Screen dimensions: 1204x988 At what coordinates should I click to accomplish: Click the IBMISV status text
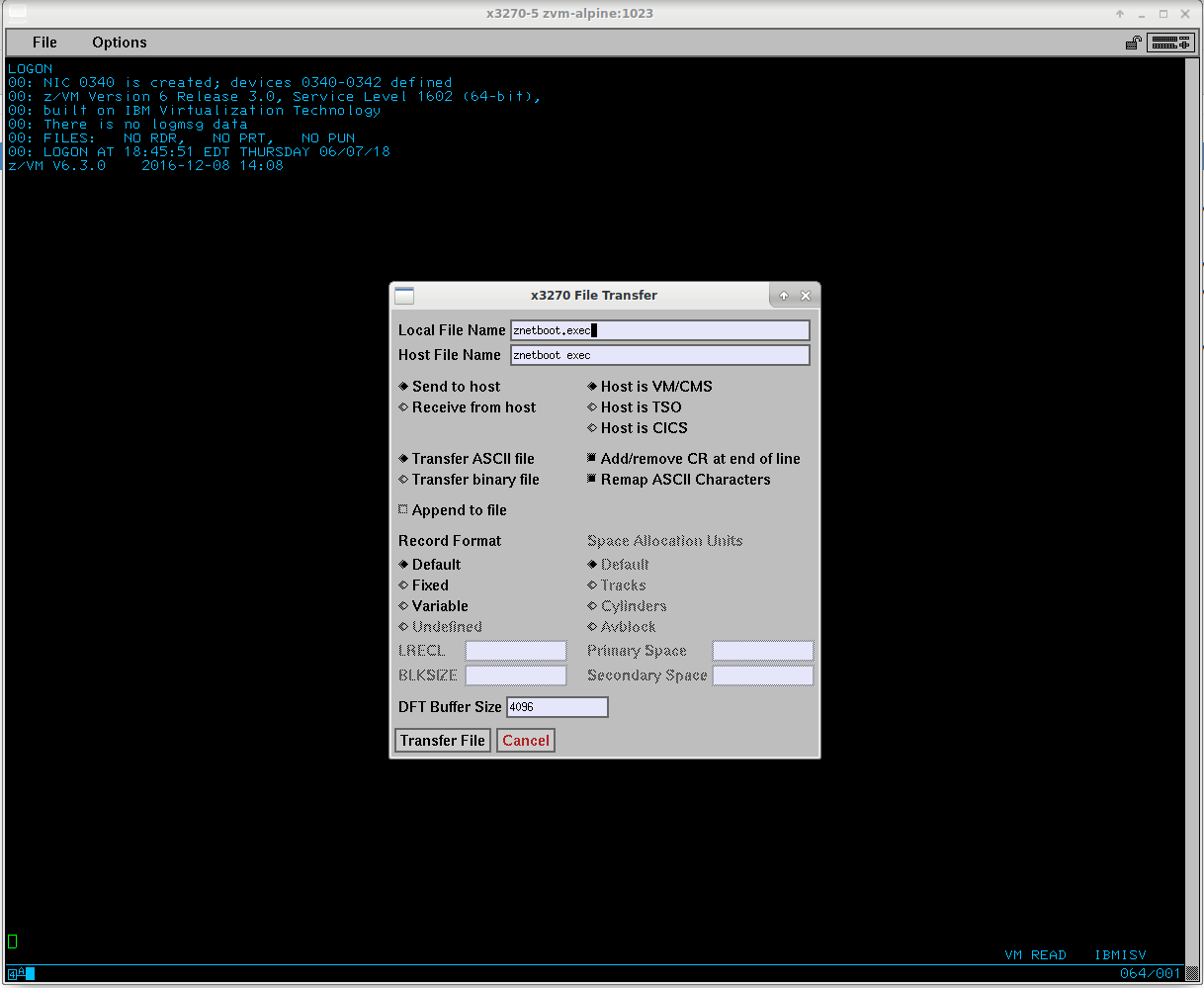[1120, 955]
